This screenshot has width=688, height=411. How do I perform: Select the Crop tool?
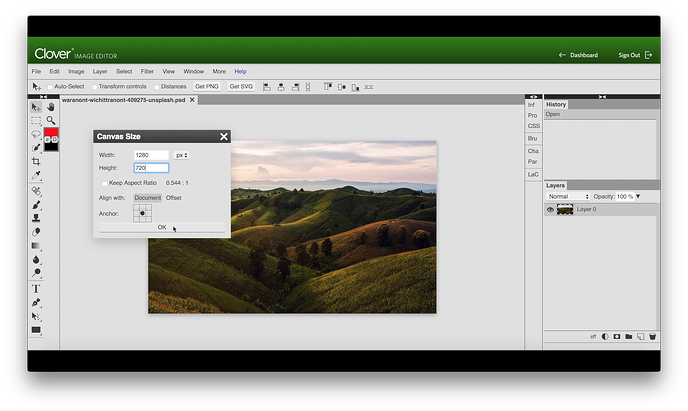tap(36, 161)
